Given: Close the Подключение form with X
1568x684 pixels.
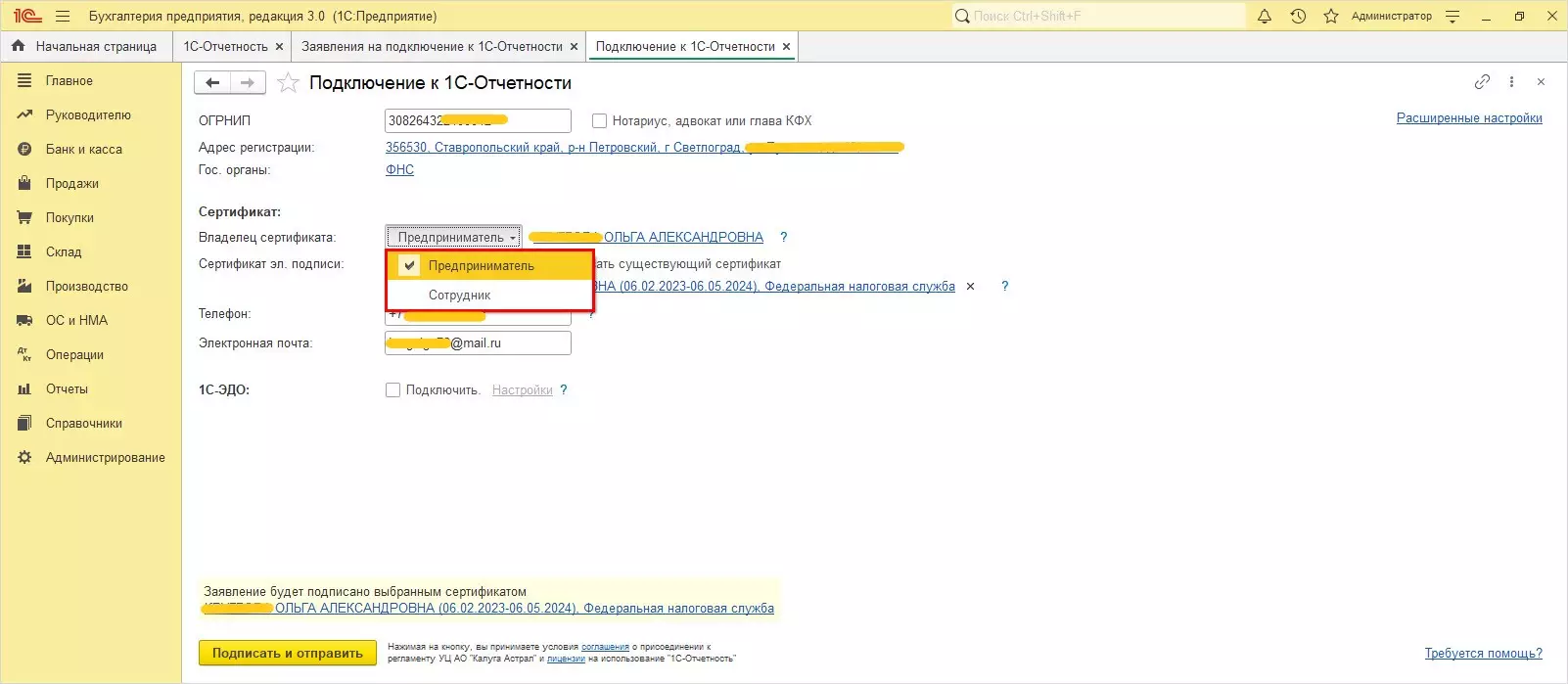Looking at the screenshot, I should (1541, 82).
